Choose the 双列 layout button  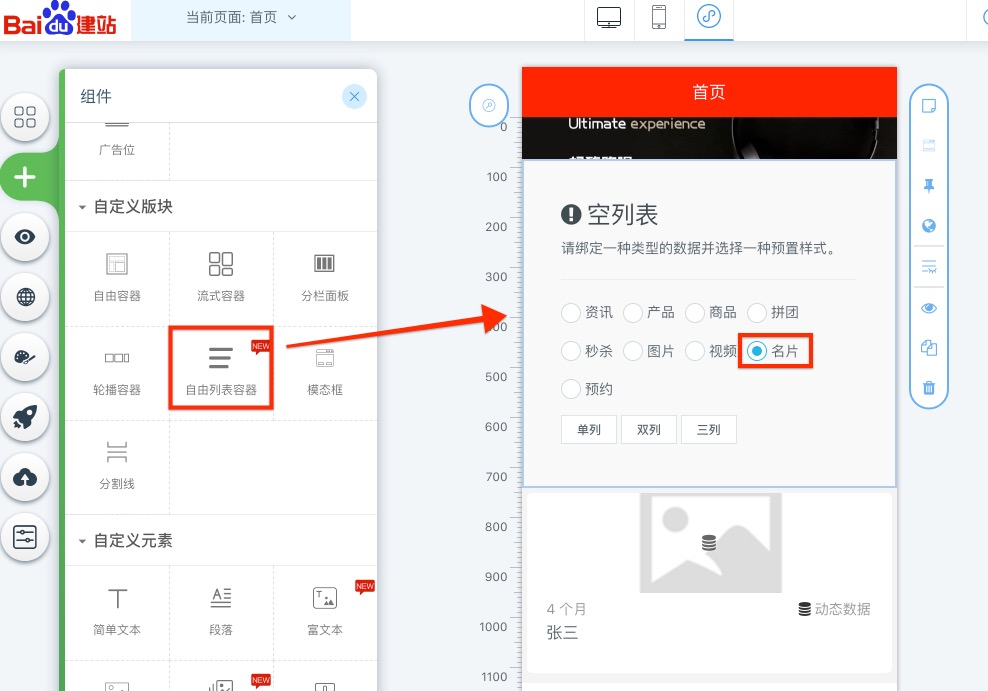648,430
